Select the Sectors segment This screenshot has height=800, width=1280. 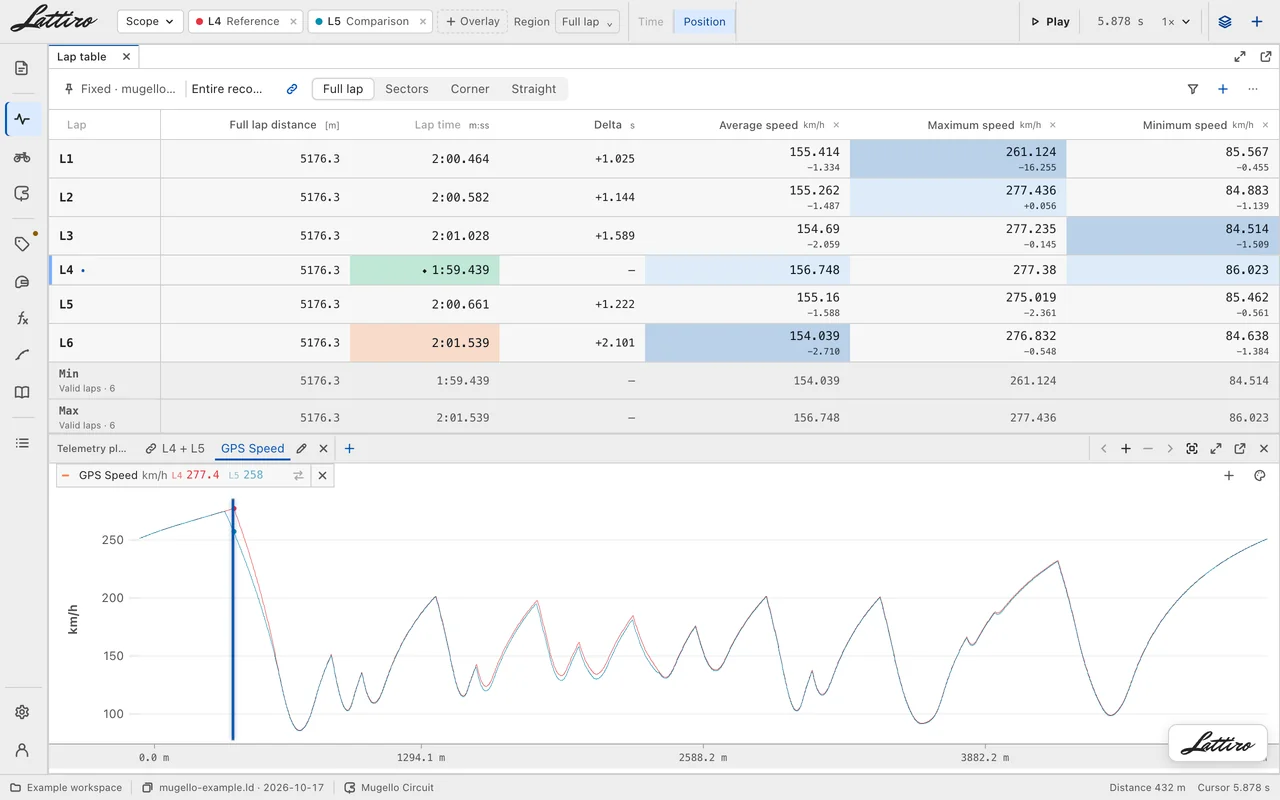(x=407, y=89)
